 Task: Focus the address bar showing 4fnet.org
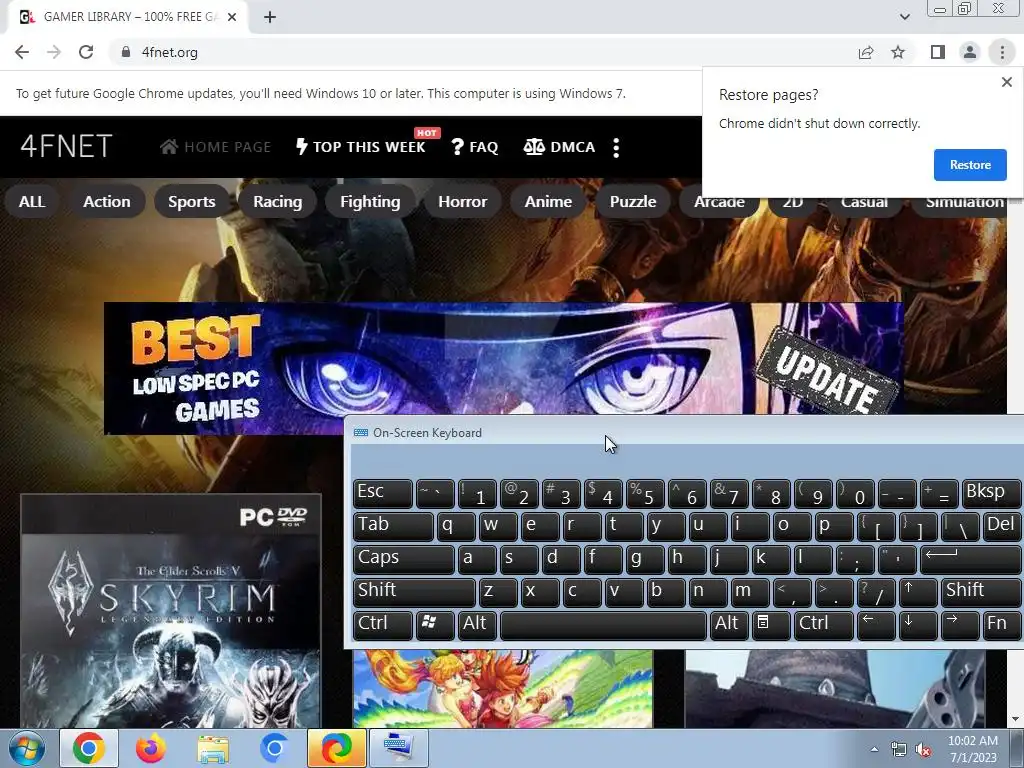[483, 52]
